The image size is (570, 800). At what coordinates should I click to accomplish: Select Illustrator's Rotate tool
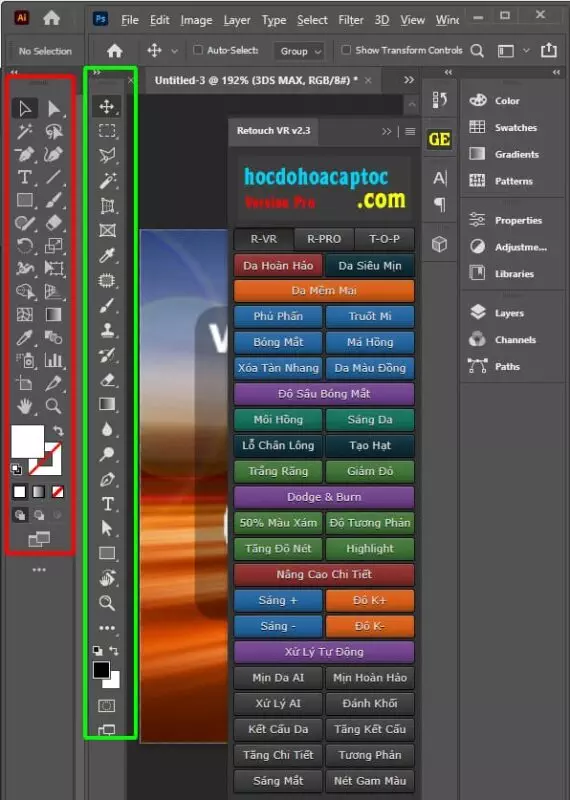24,245
